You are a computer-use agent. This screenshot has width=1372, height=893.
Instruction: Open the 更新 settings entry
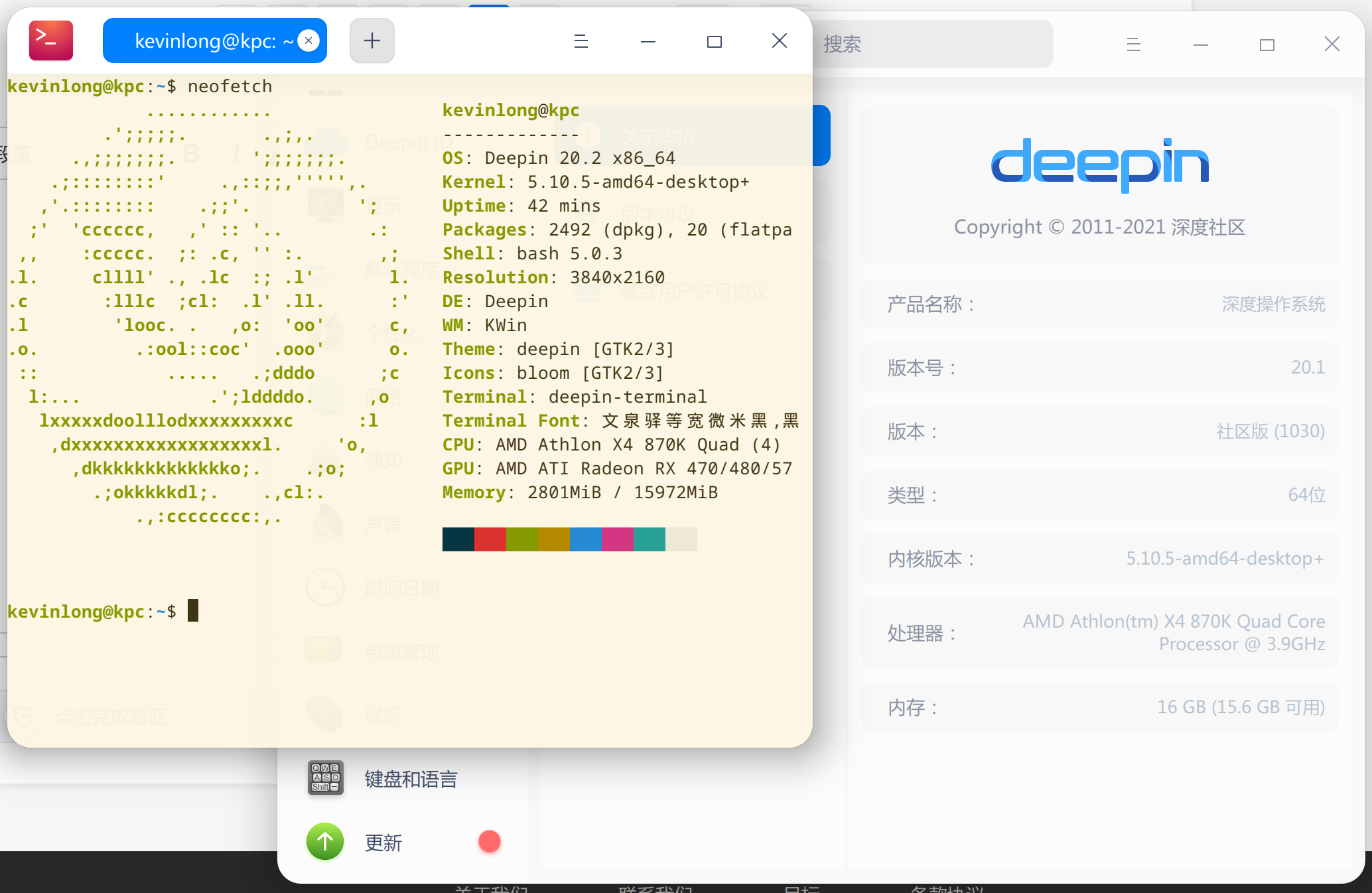tap(383, 843)
